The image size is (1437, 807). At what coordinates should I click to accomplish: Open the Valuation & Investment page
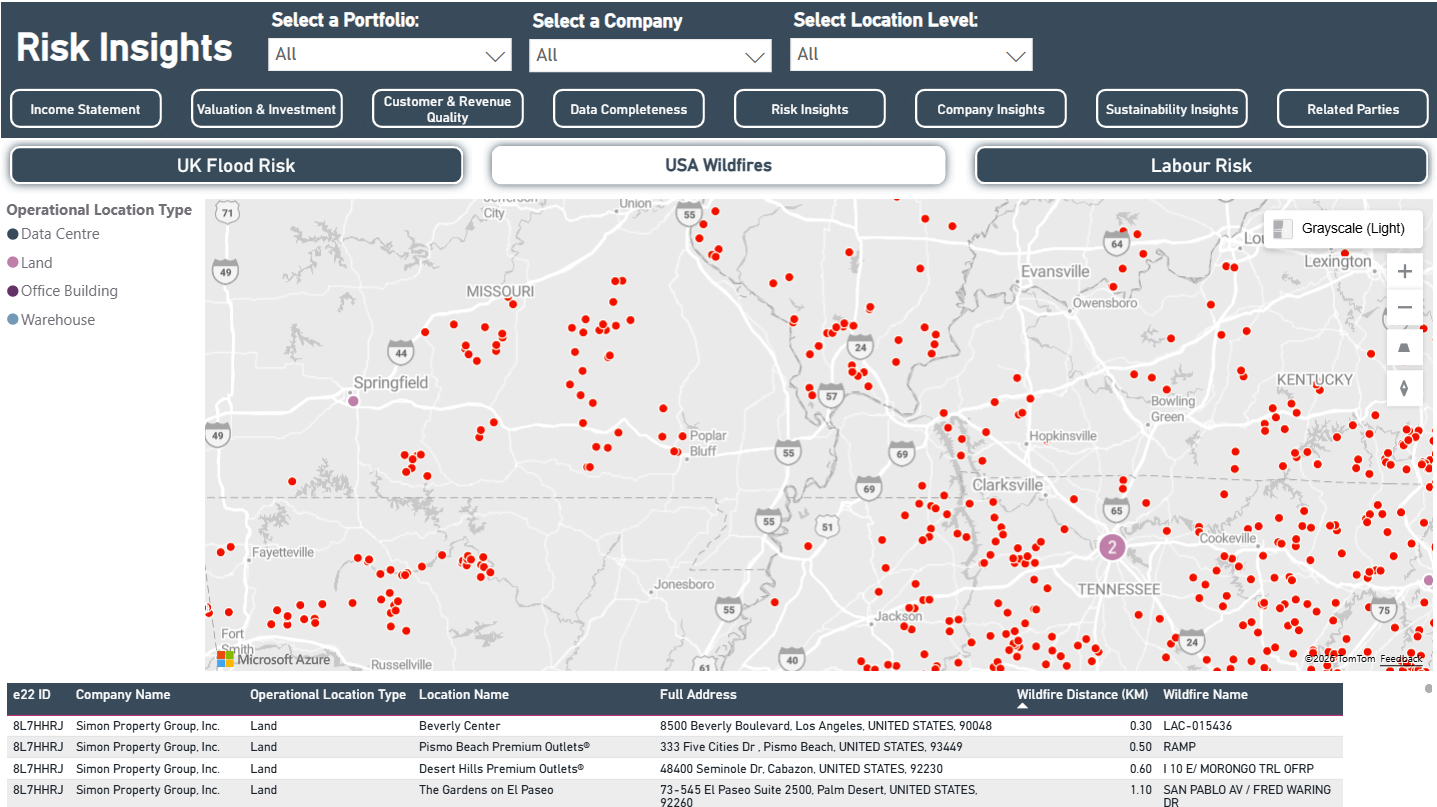pyautogui.click(x=267, y=109)
